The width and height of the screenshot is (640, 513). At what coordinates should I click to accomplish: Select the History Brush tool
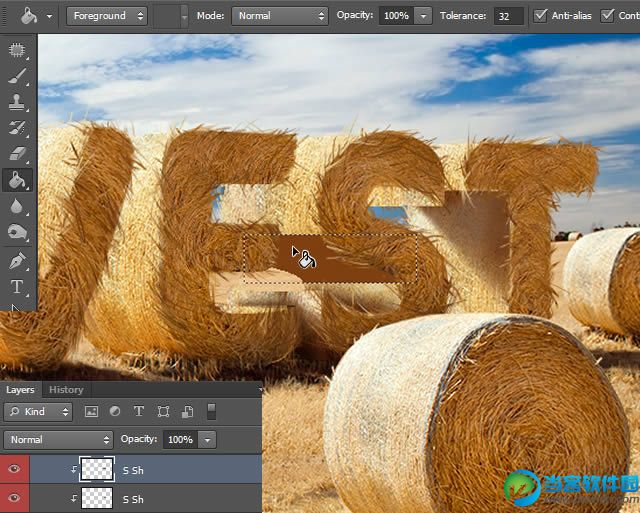tap(17, 128)
